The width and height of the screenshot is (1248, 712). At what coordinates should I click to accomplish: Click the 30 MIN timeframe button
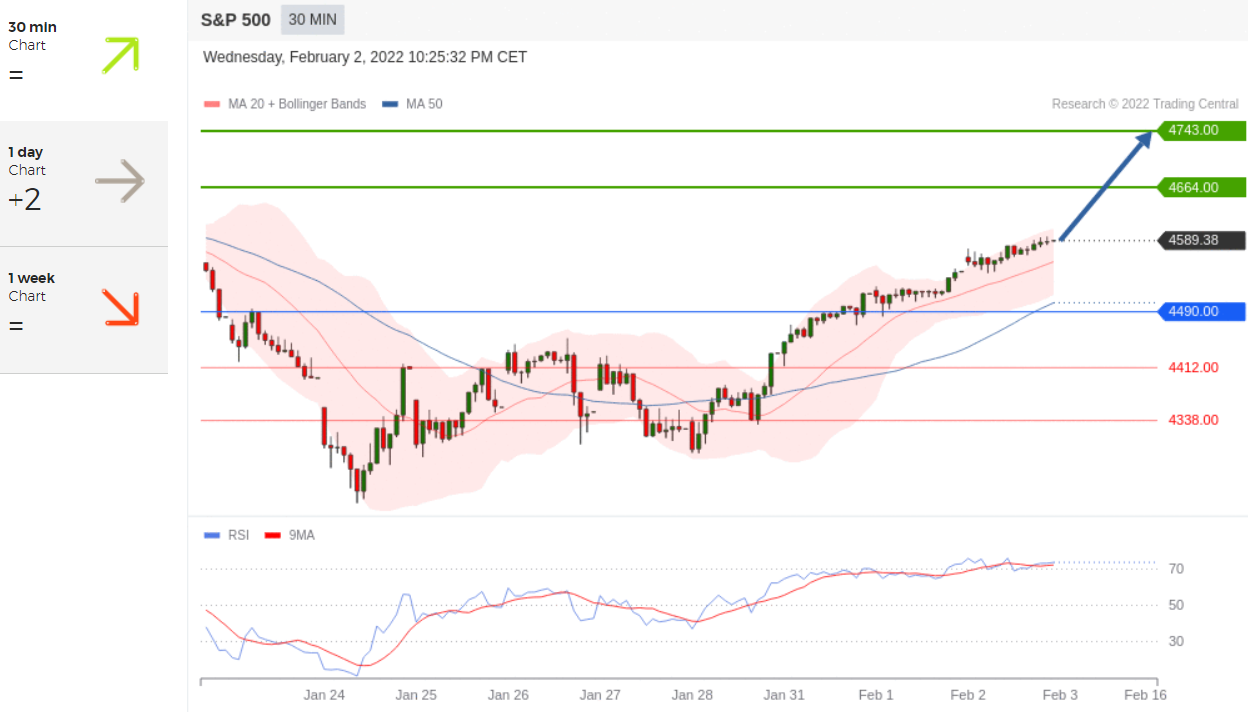point(313,19)
